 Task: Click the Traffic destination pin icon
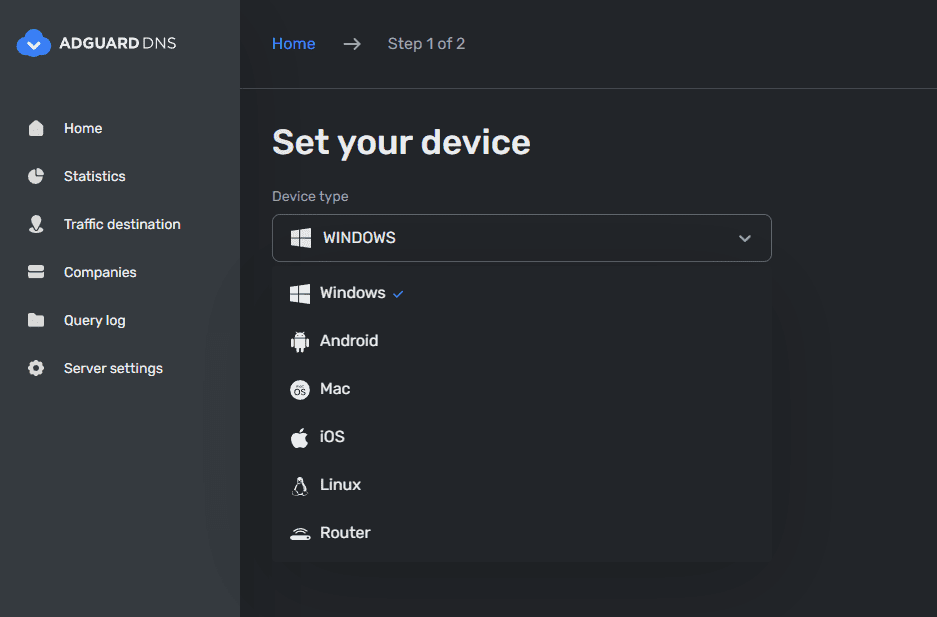[x=36, y=224]
